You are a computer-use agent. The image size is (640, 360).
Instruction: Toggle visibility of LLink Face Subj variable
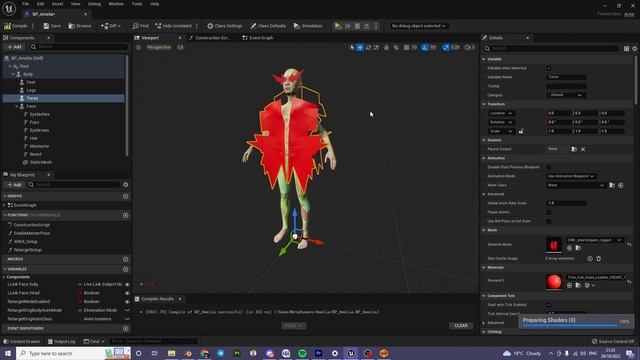[x=127, y=284]
